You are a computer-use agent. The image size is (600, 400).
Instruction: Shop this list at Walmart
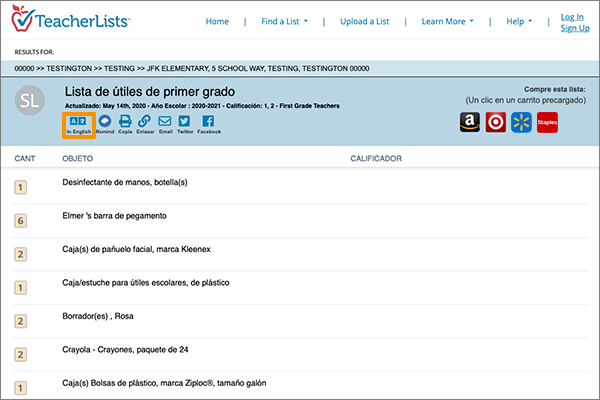(520, 122)
